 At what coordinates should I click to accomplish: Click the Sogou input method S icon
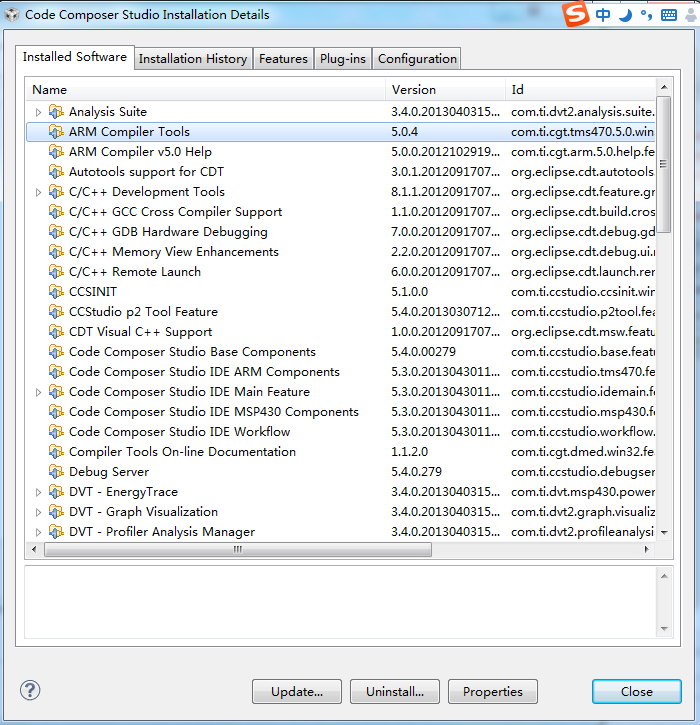click(x=576, y=14)
